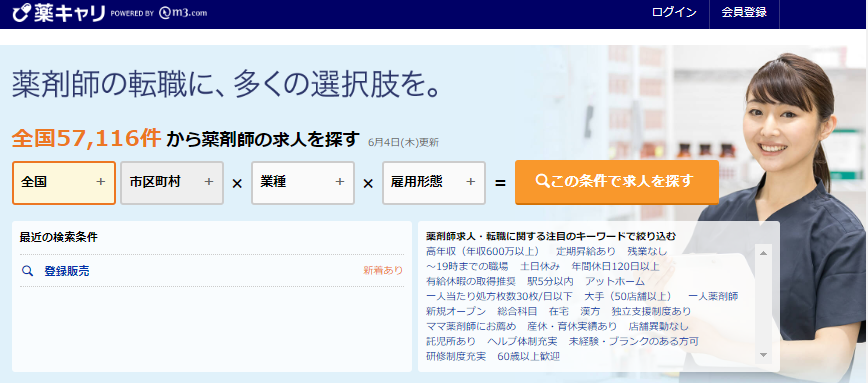Open the ログイン page

coord(674,13)
